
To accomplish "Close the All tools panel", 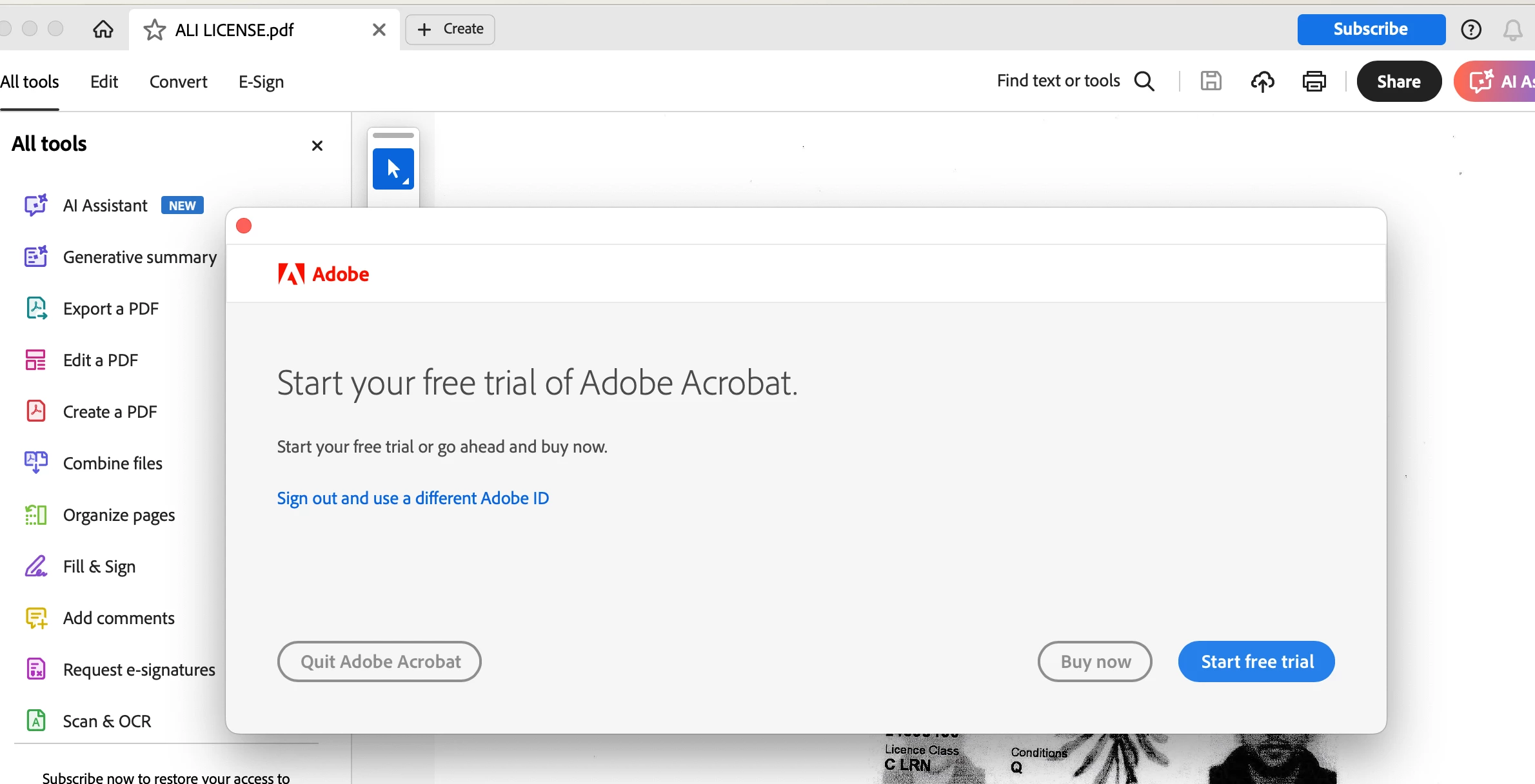I will pyautogui.click(x=317, y=146).
